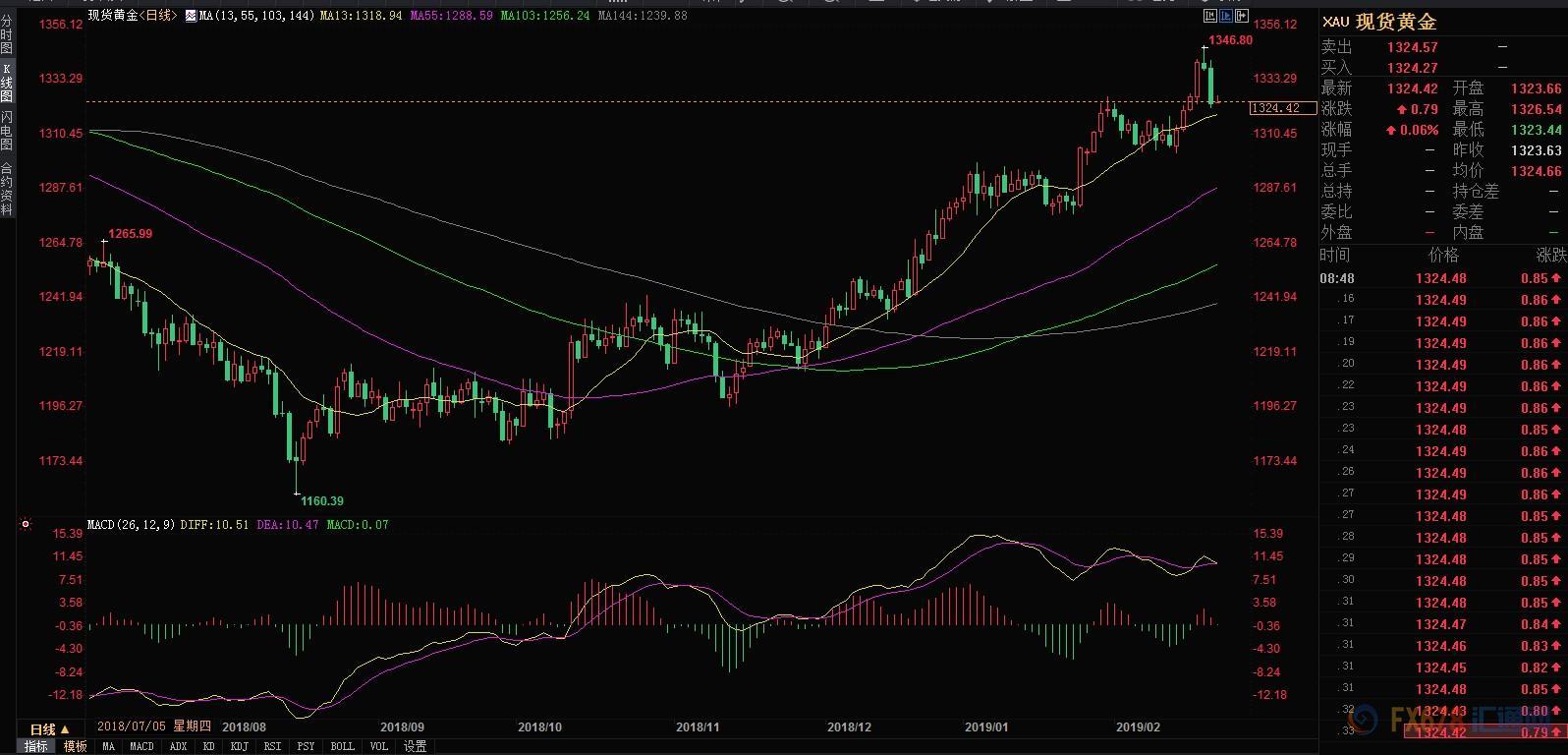
Task: Expand the 日线 period selector
Action: [49, 729]
